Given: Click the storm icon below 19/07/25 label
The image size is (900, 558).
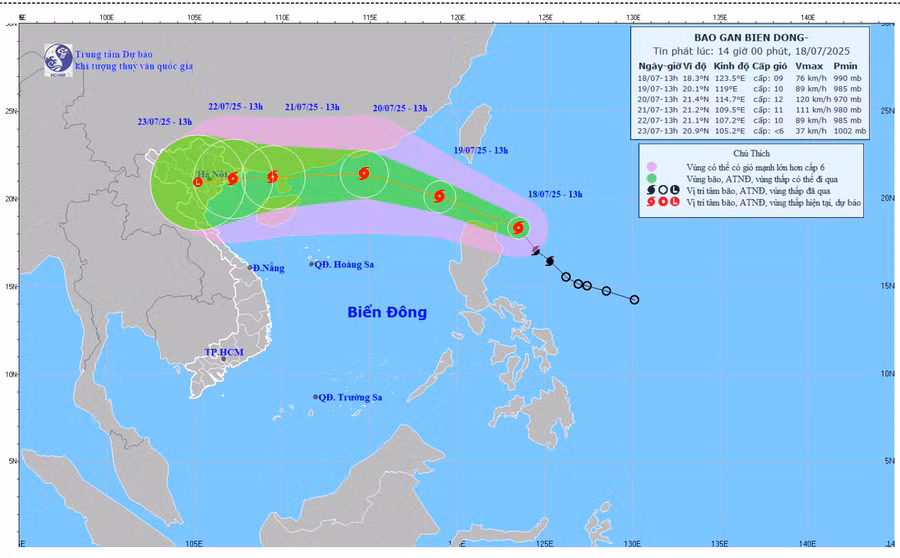Looking at the screenshot, I should point(439,196).
